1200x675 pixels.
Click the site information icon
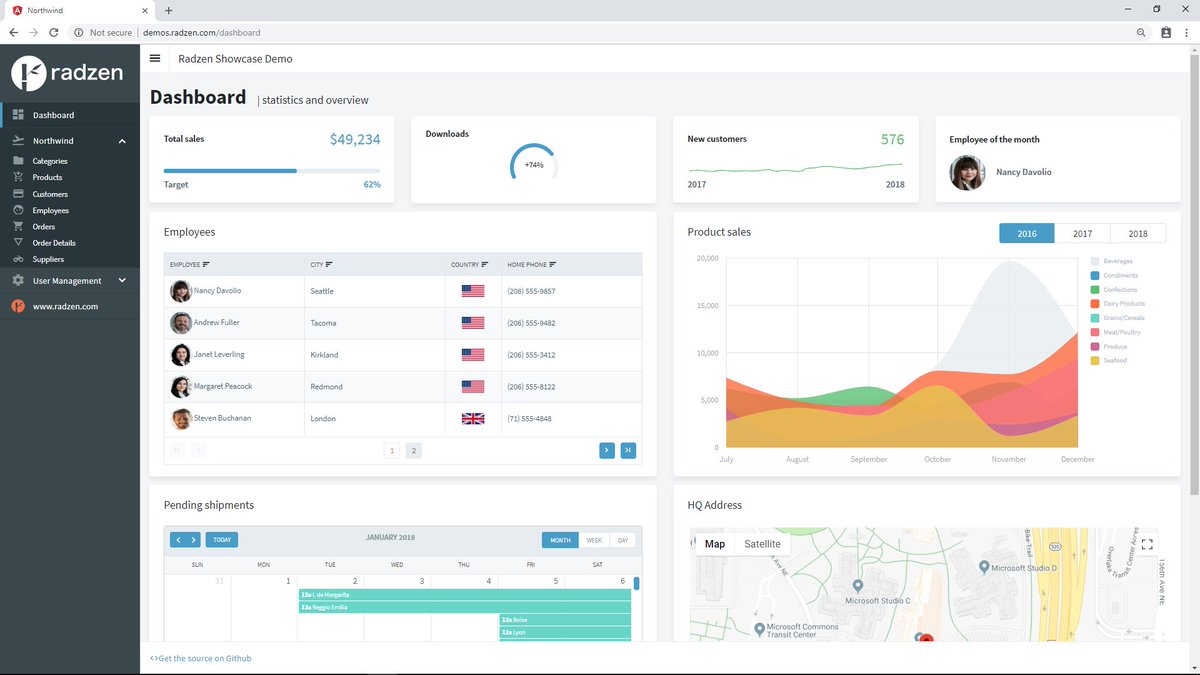(77, 32)
